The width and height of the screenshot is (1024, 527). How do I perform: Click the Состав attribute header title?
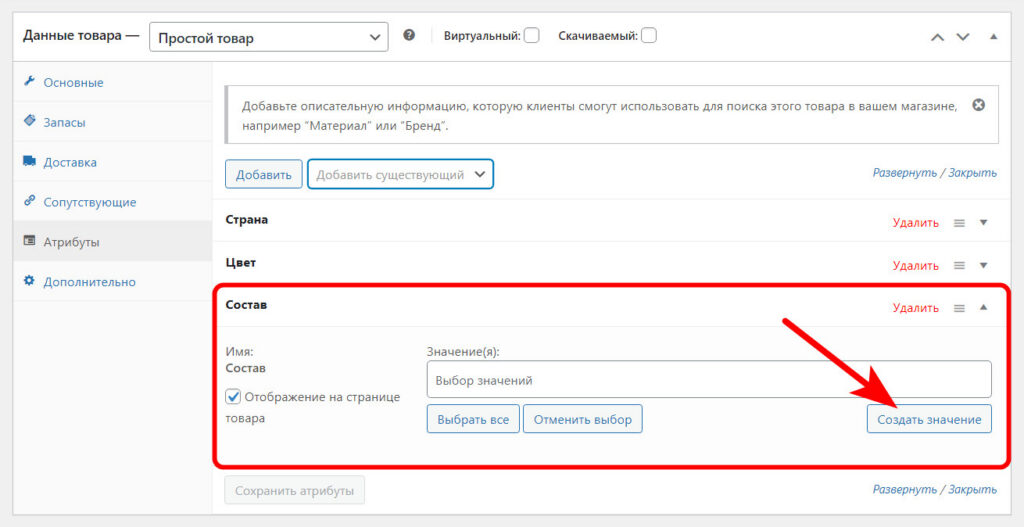(x=246, y=305)
